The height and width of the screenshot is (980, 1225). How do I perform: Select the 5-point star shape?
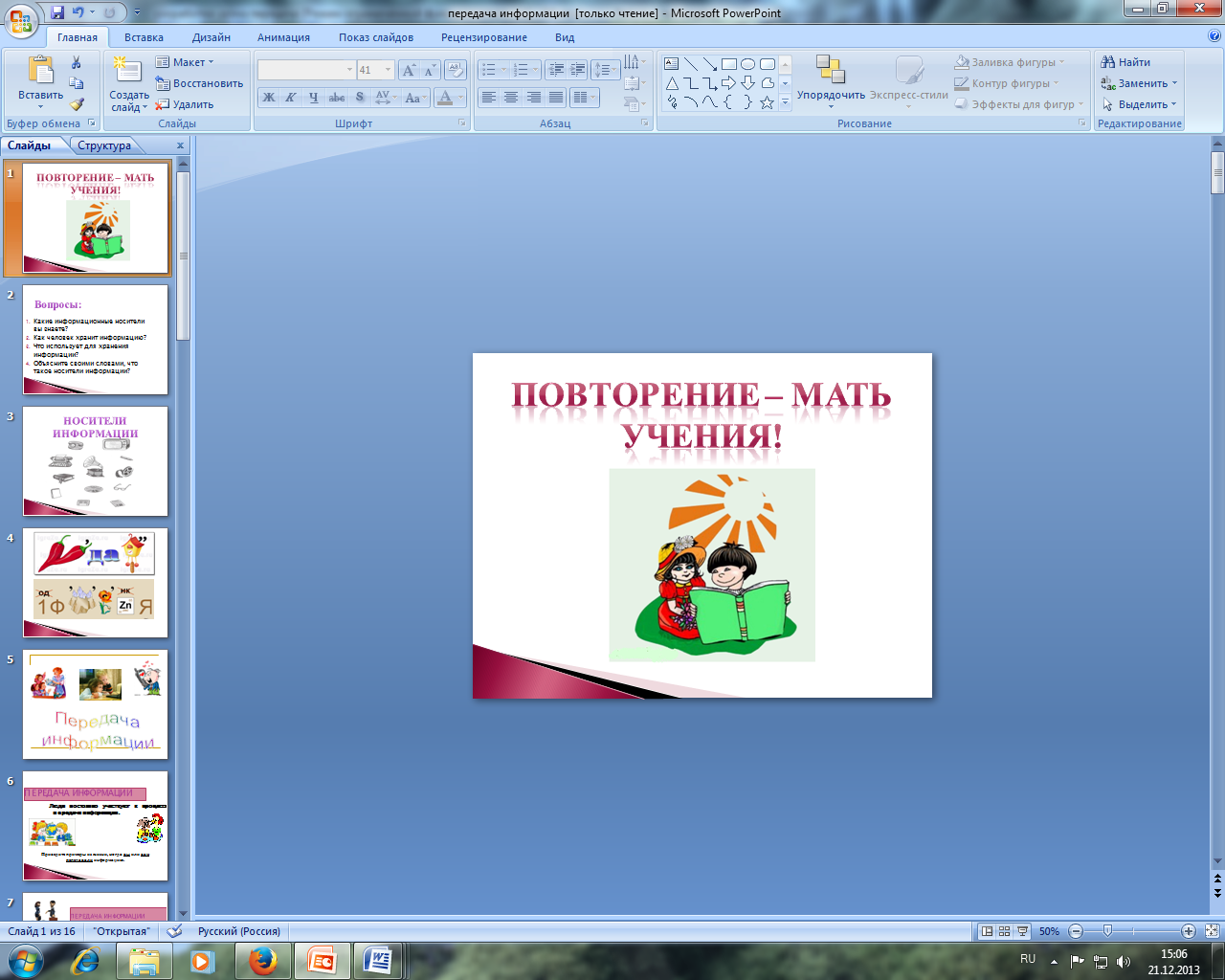point(768,102)
